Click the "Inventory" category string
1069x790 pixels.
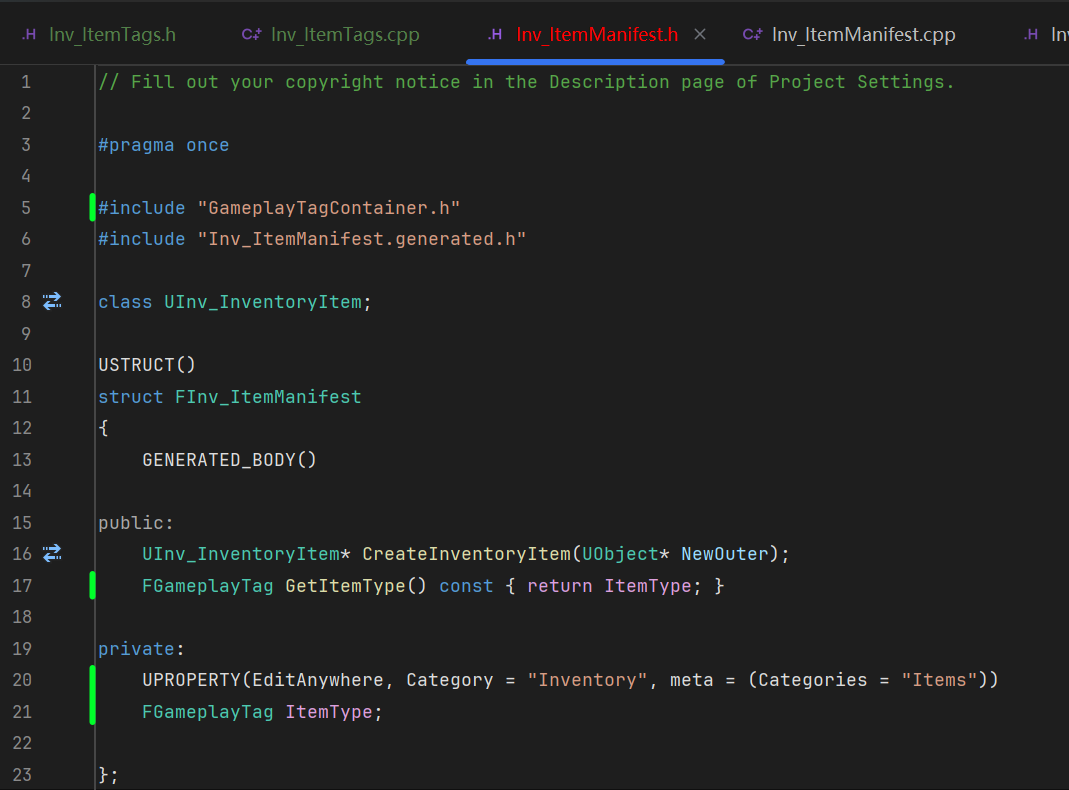click(x=587, y=680)
